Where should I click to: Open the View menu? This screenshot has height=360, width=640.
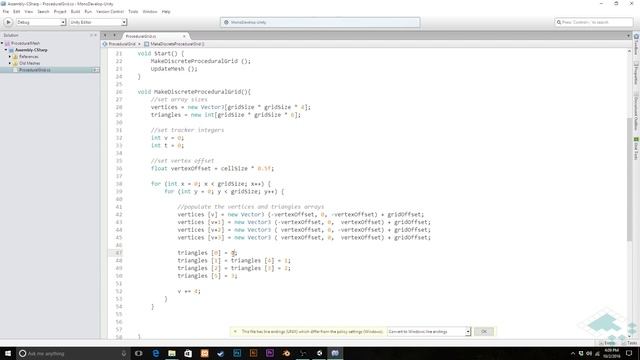[x=29, y=11]
